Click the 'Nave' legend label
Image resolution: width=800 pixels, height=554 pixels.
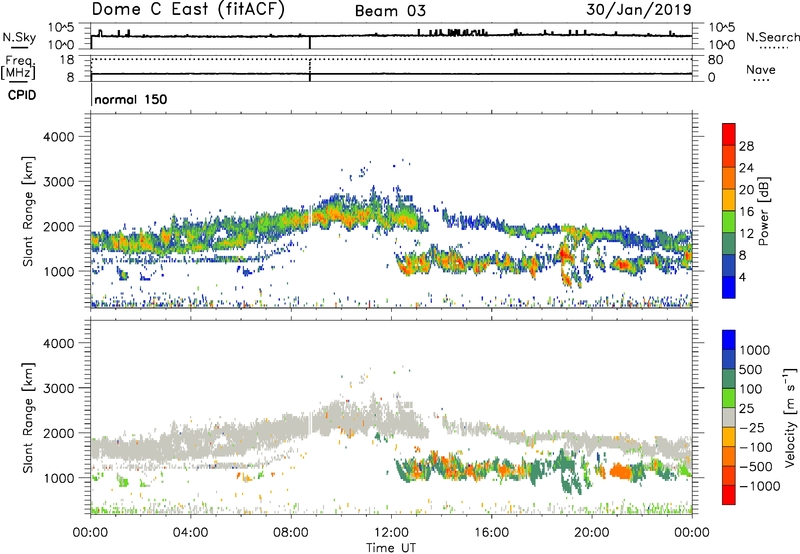[x=761, y=69]
